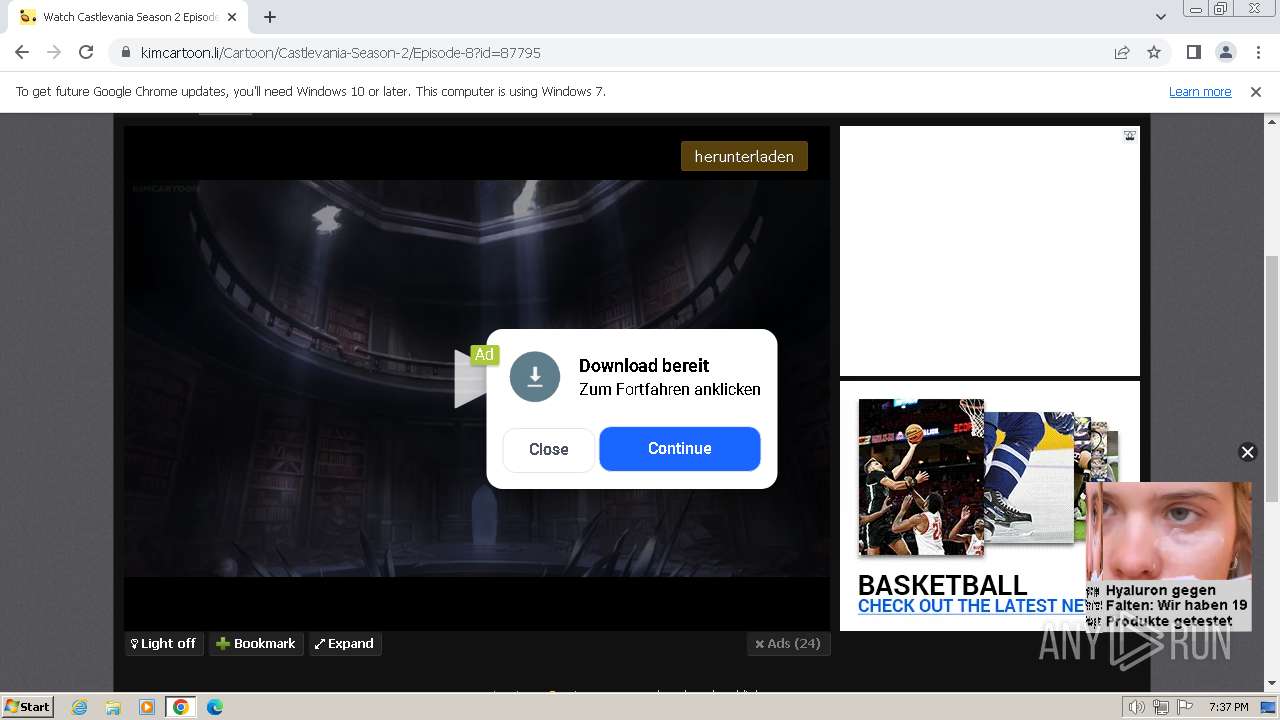Open the Chrome side panel icon
The width and height of the screenshot is (1280, 720).
coord(1193,52)
